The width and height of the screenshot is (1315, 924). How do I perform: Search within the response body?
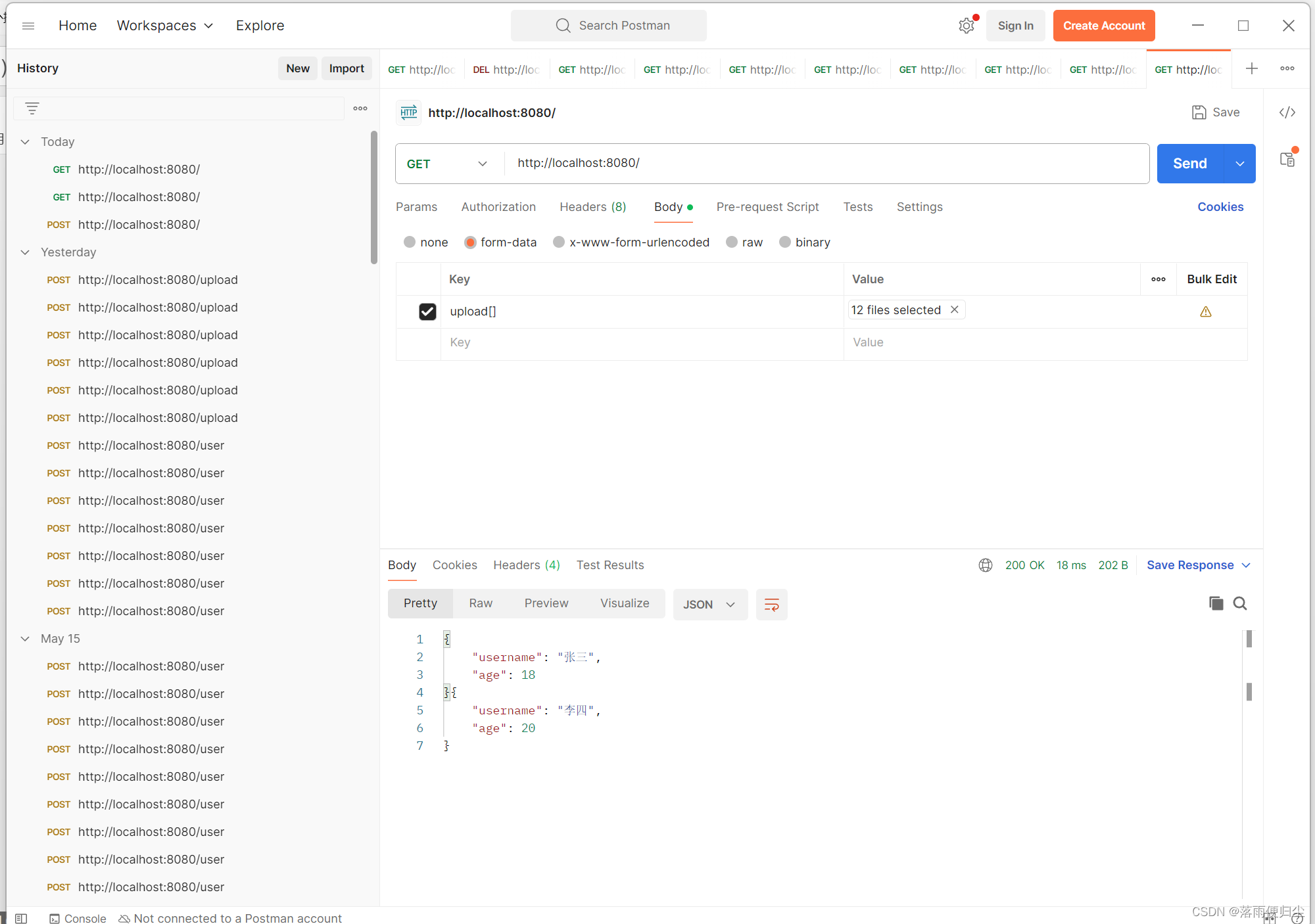coord(1240,603)
